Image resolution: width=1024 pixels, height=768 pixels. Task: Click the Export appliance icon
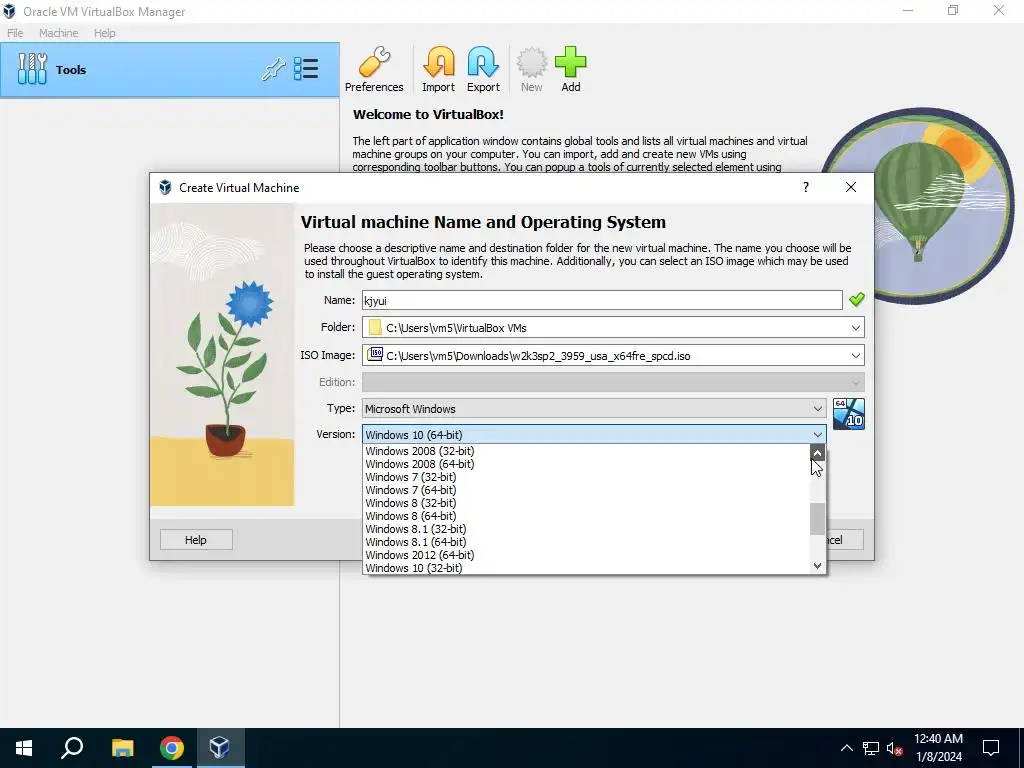tap(483, 70)
